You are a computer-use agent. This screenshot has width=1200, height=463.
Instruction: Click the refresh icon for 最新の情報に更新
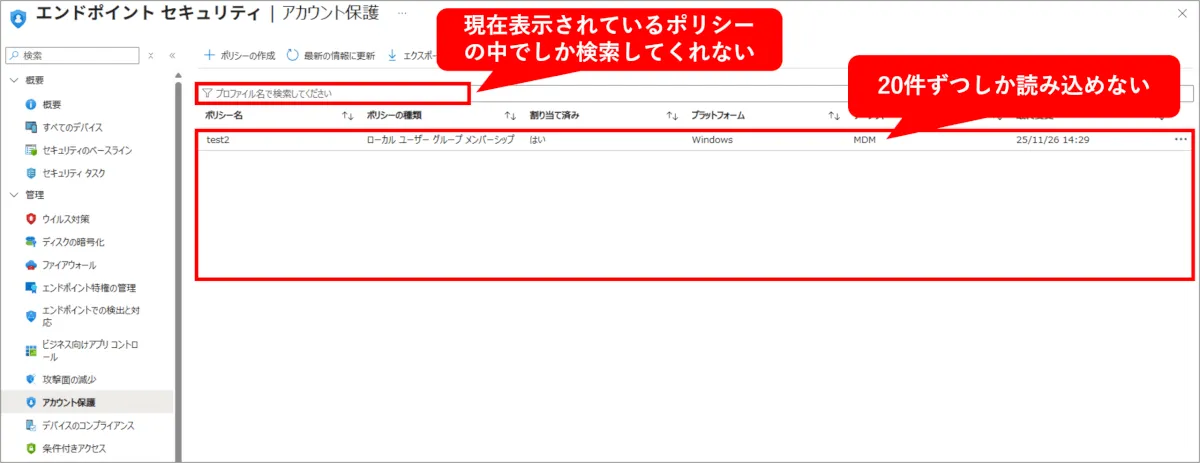[293, 55]
